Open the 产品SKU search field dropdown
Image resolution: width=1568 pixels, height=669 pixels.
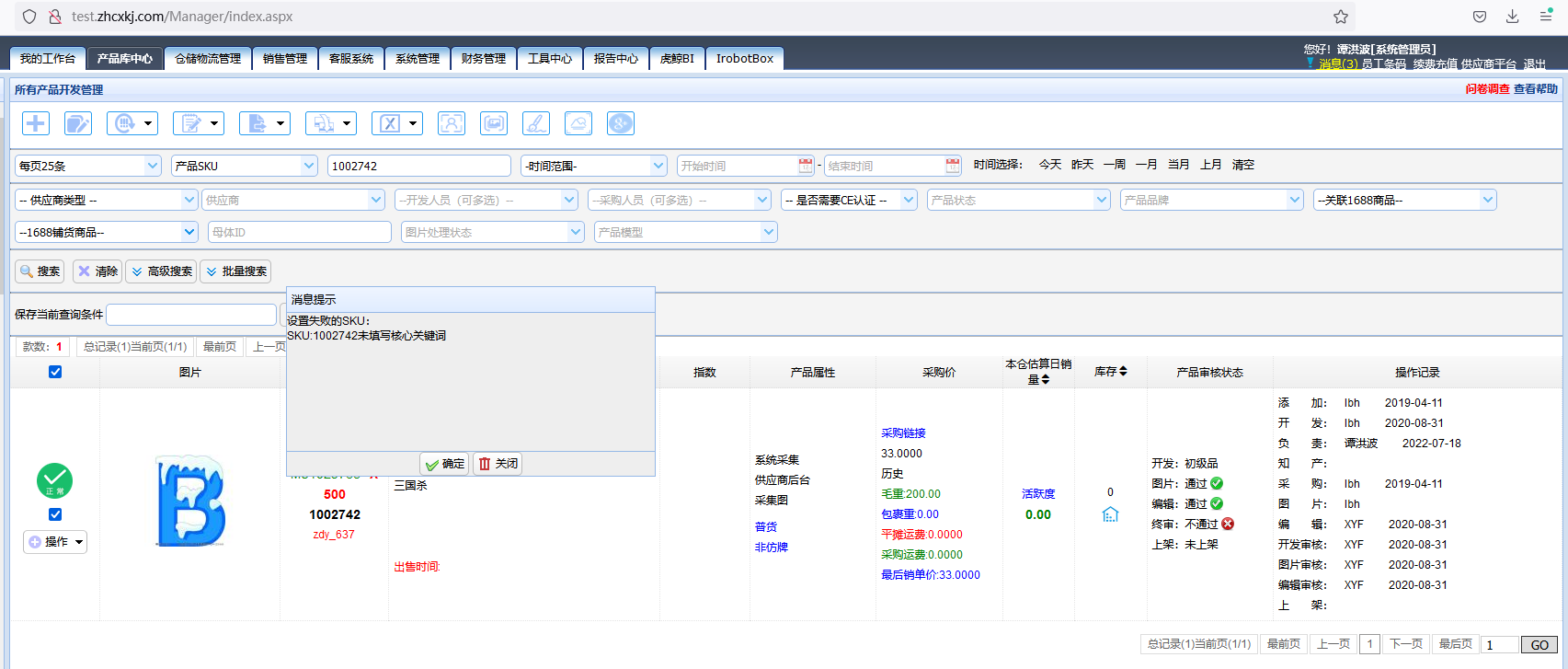coord(245,166)
